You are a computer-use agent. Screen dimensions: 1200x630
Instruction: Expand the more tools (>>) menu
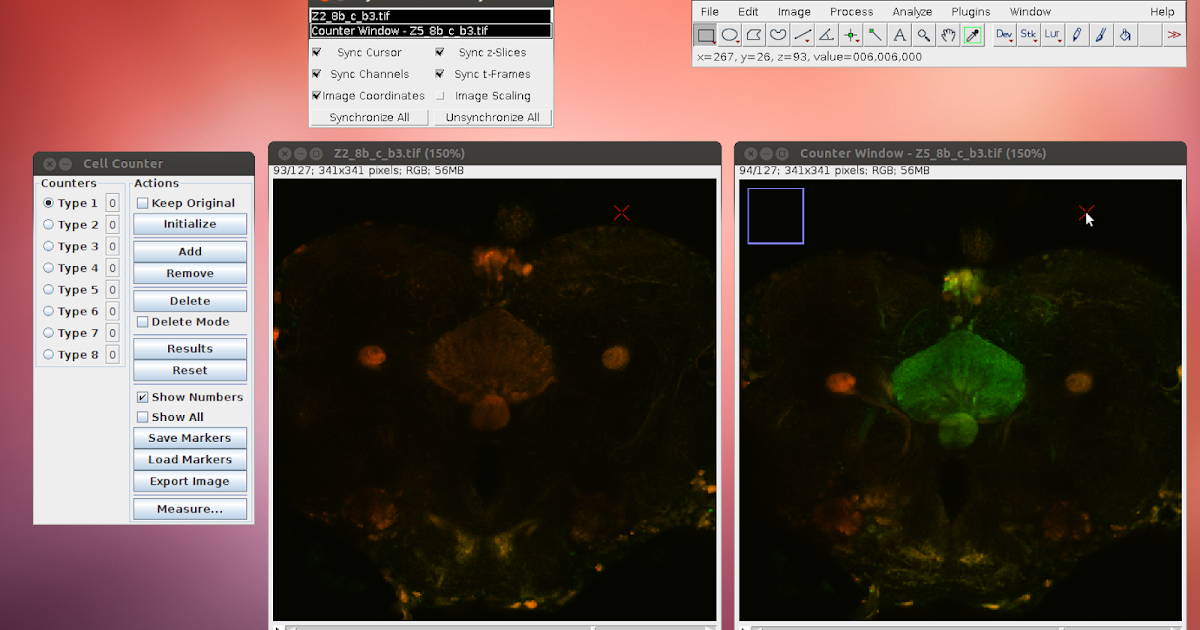[1176, 34]
